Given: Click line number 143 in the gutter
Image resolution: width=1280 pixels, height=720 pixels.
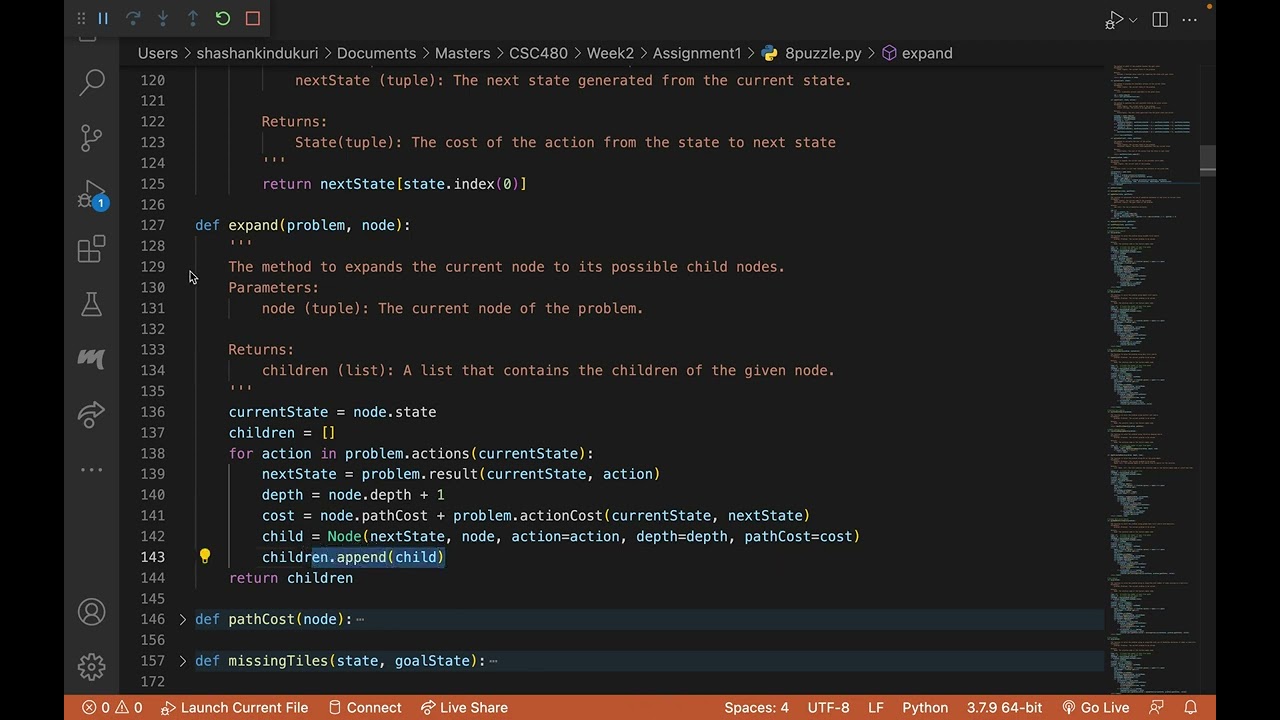Looking at the screenshot, I should click(x=152, y=557).
